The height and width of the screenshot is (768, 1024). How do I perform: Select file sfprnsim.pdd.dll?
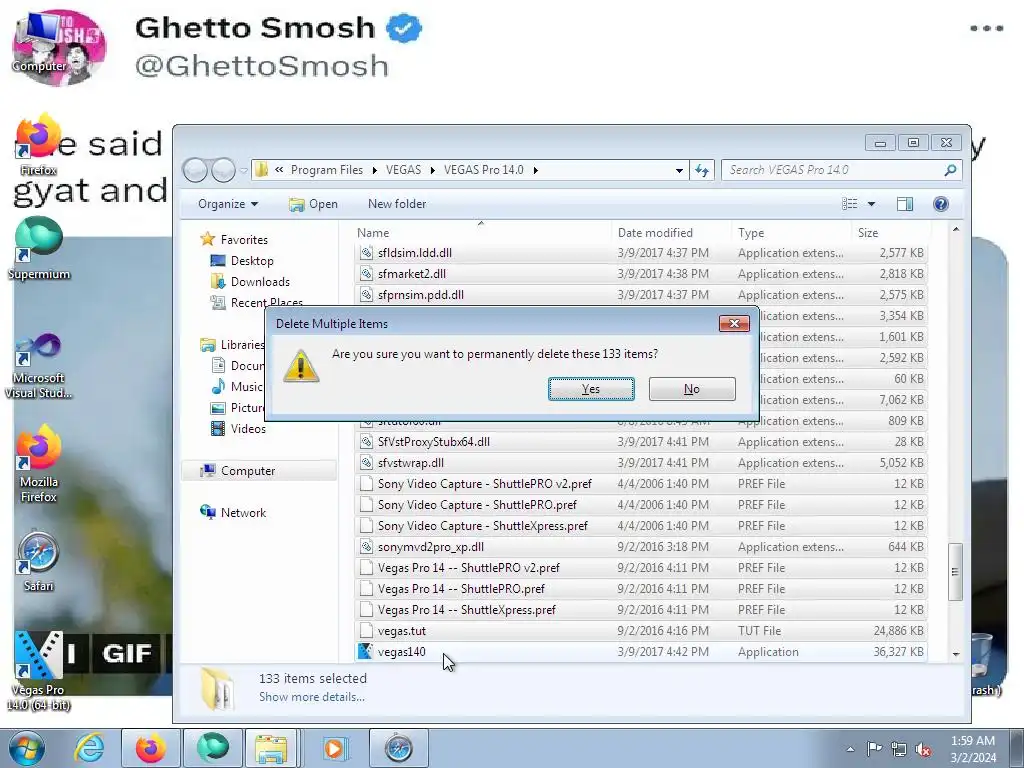421,295
